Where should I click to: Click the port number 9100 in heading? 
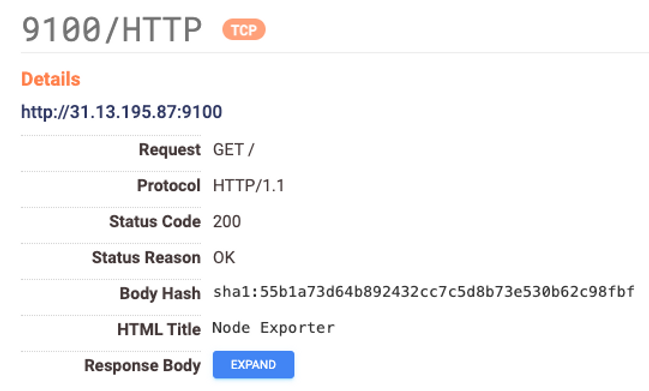point(61,30)
